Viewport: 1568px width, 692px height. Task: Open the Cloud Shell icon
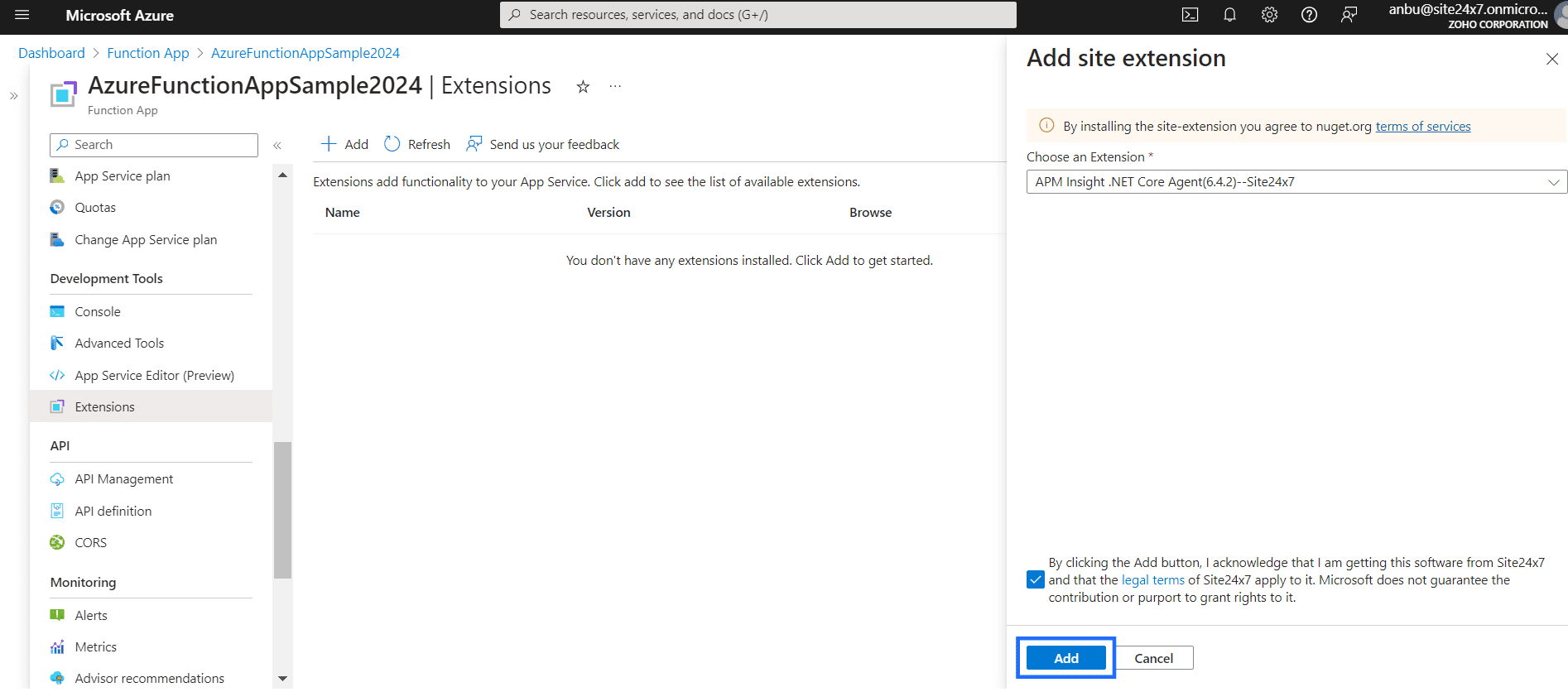pos(1190,15)
